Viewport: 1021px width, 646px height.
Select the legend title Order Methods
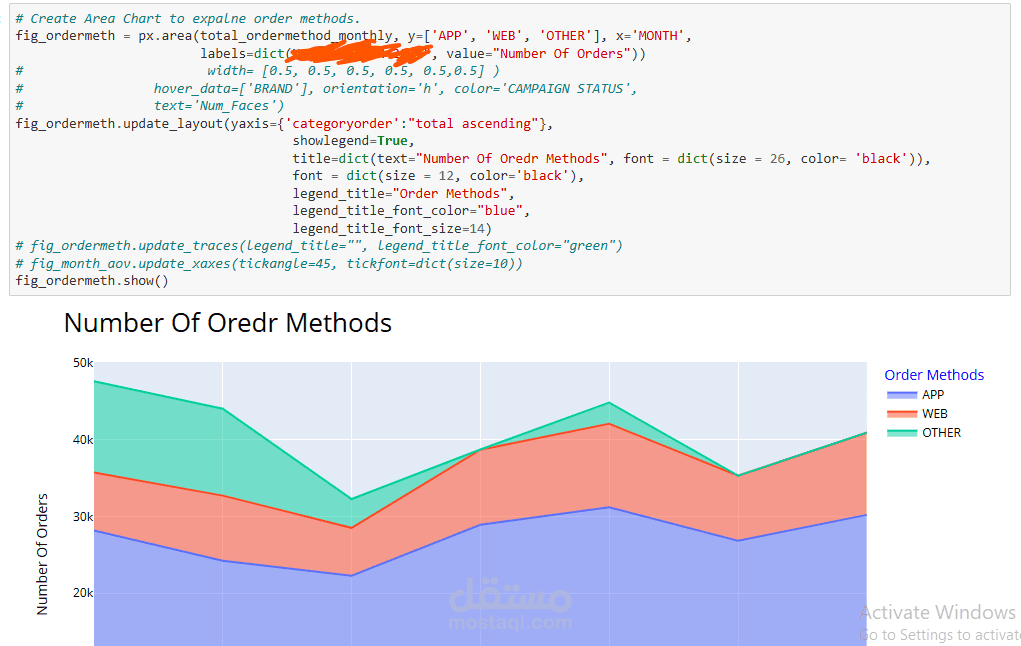tap(934, 374)
